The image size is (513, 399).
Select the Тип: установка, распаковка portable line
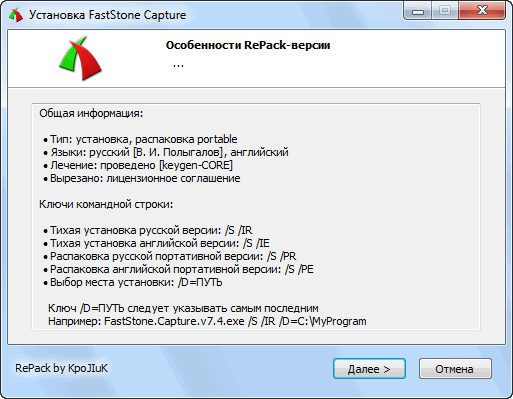[140, 139]
